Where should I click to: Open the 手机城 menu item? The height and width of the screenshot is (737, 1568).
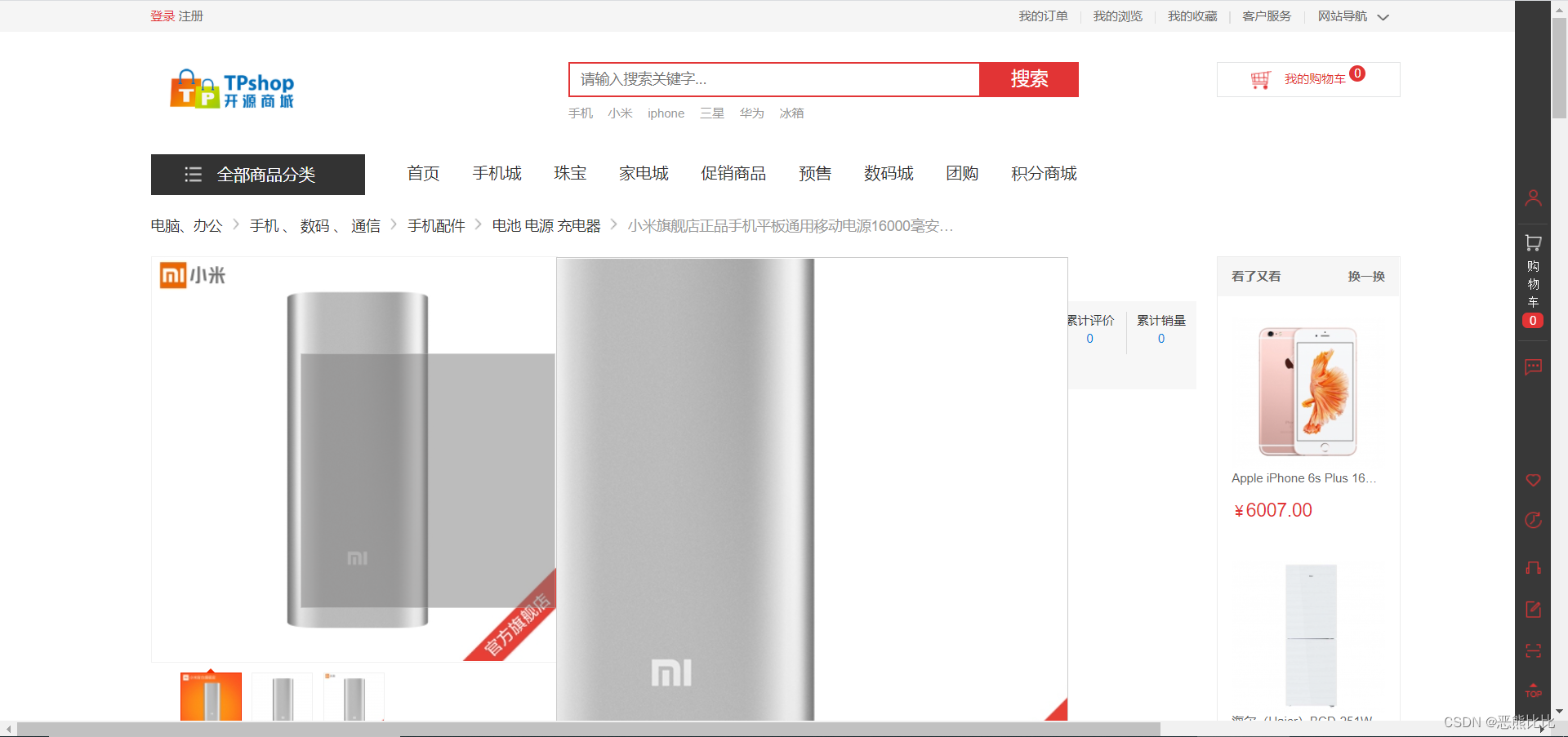[x=497, y=173]
